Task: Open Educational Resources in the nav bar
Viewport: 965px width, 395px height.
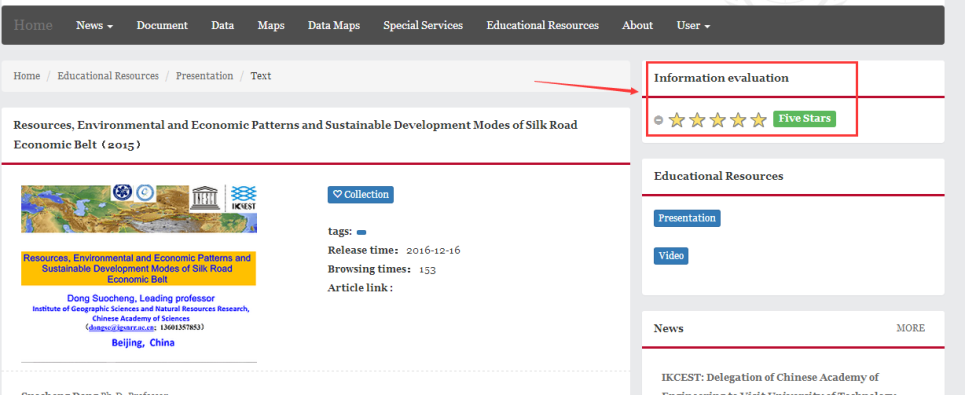Action: click(542, 25)
